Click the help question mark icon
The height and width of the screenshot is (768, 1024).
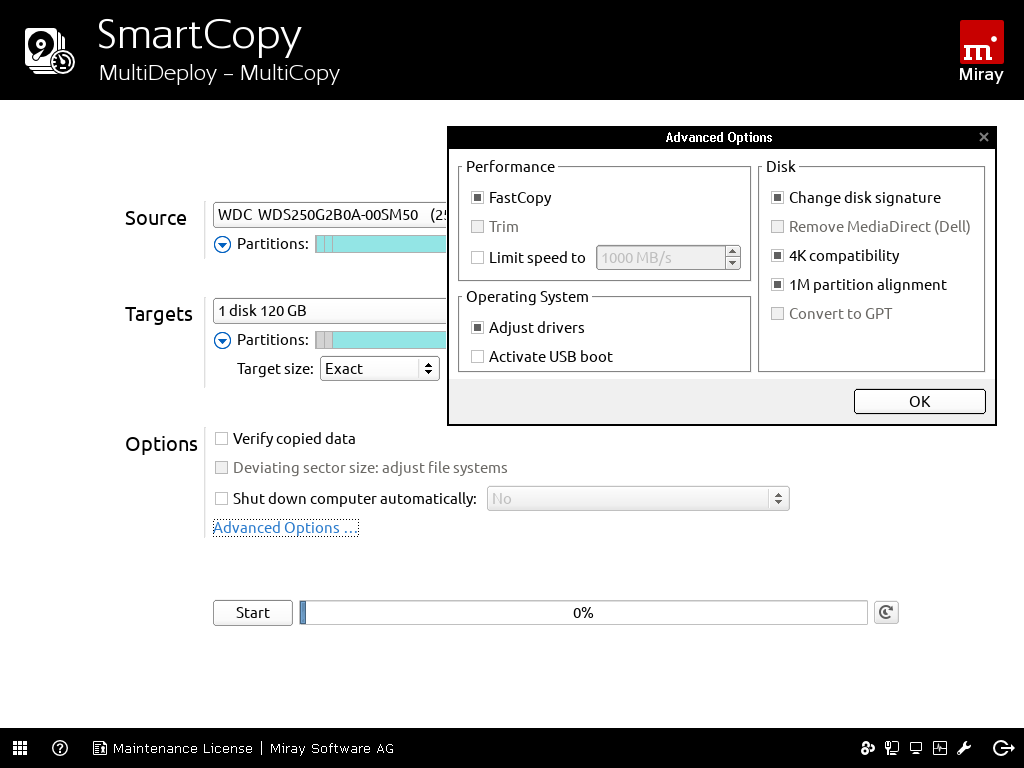pos(60,748)
